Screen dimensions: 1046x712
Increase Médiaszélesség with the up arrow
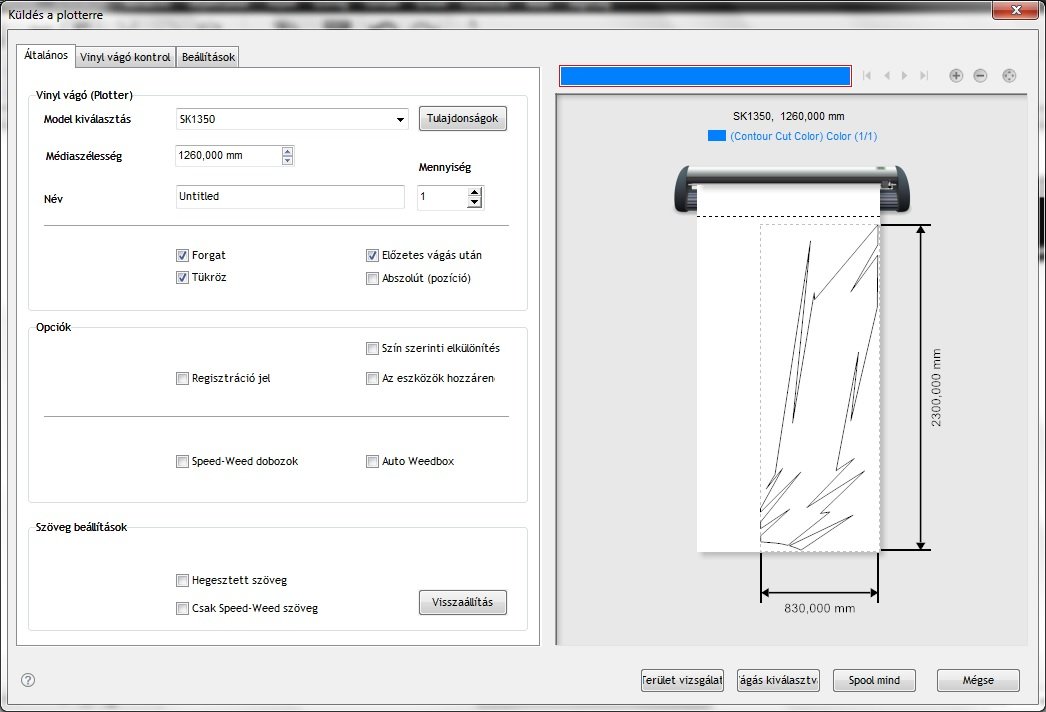288,151
